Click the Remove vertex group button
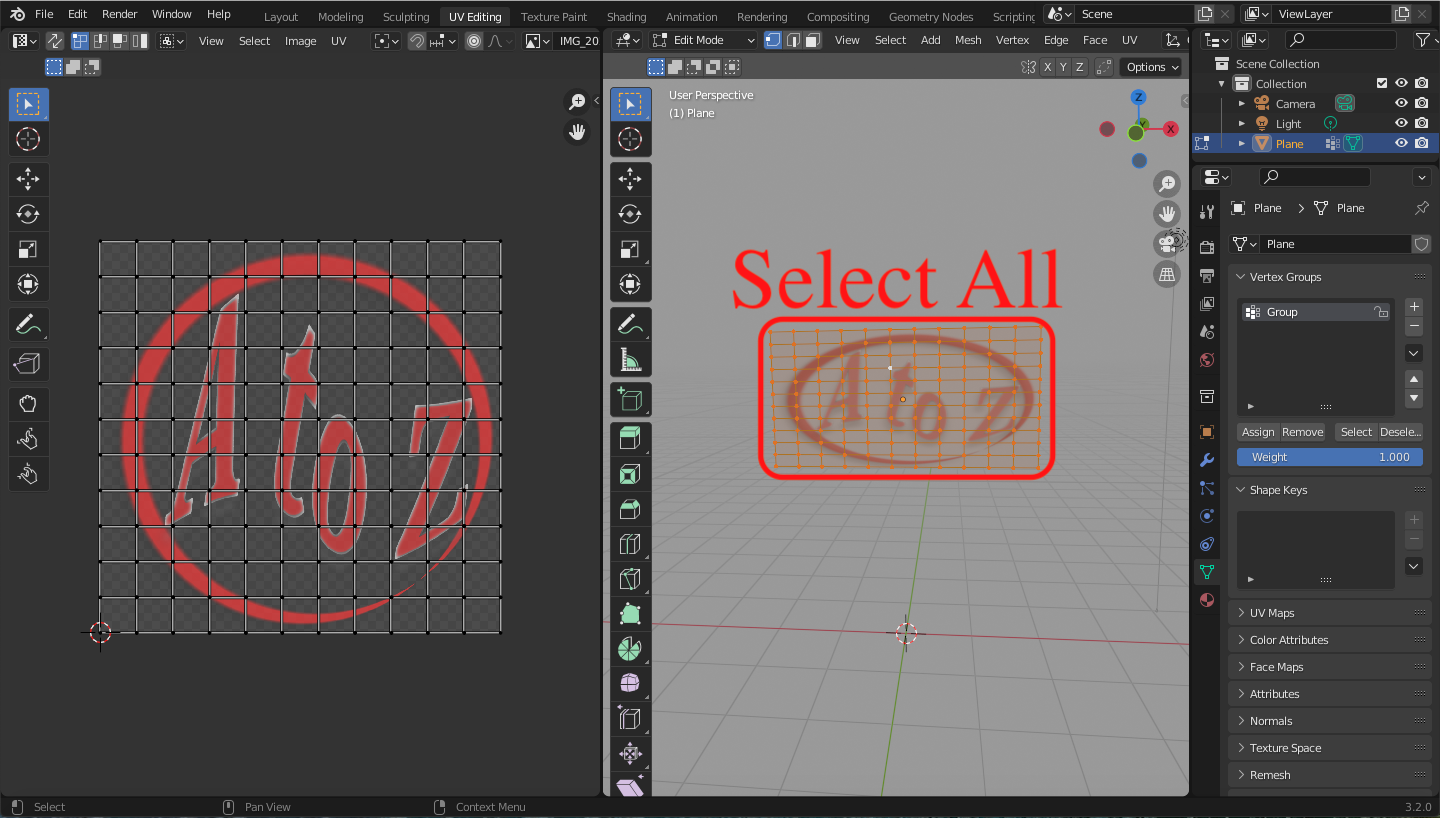The height and width of the screenshot is (818, 1440). tap(1302, 432)
